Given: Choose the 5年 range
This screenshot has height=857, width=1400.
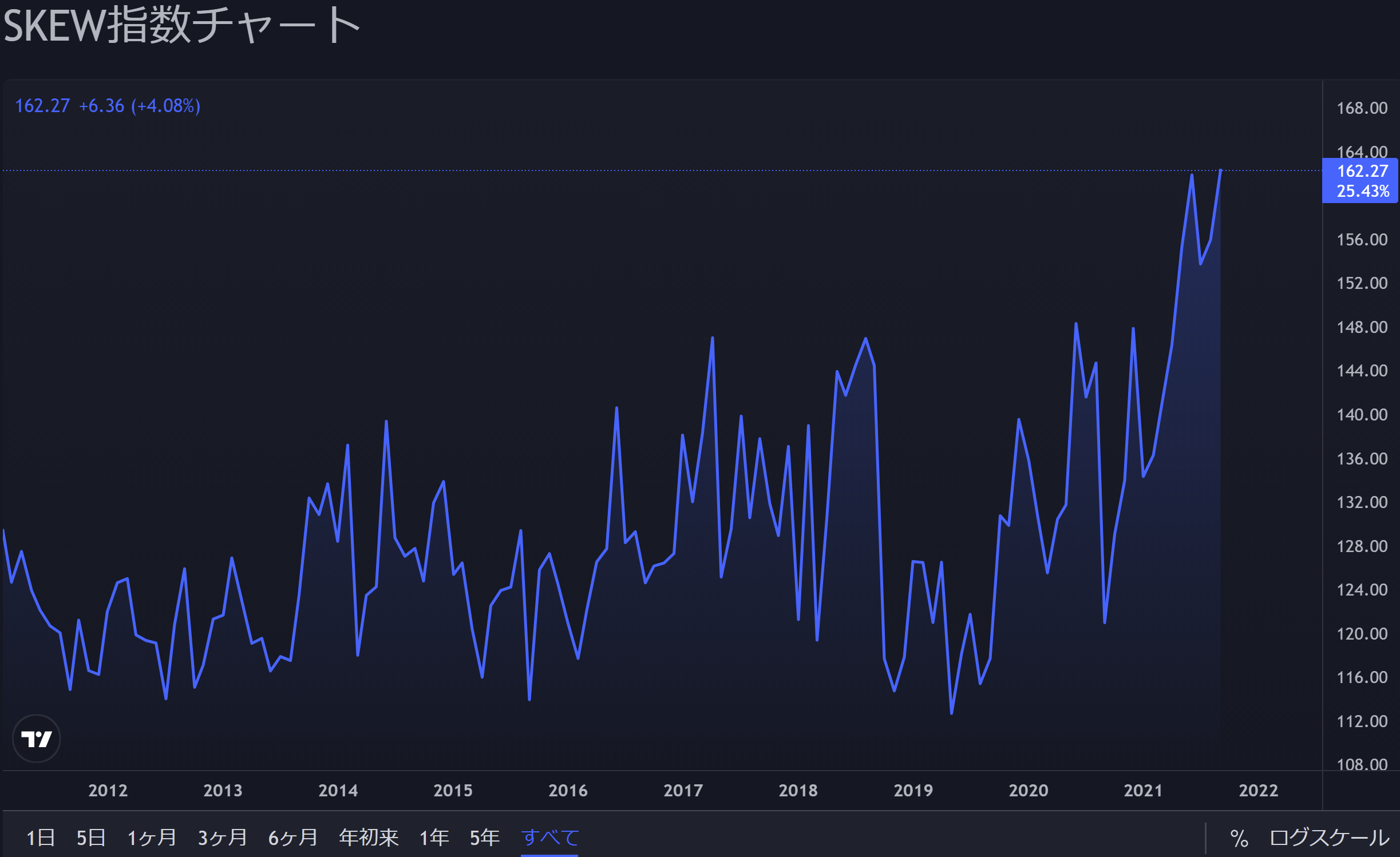Looking at the screenshot, I should point(485,838).
